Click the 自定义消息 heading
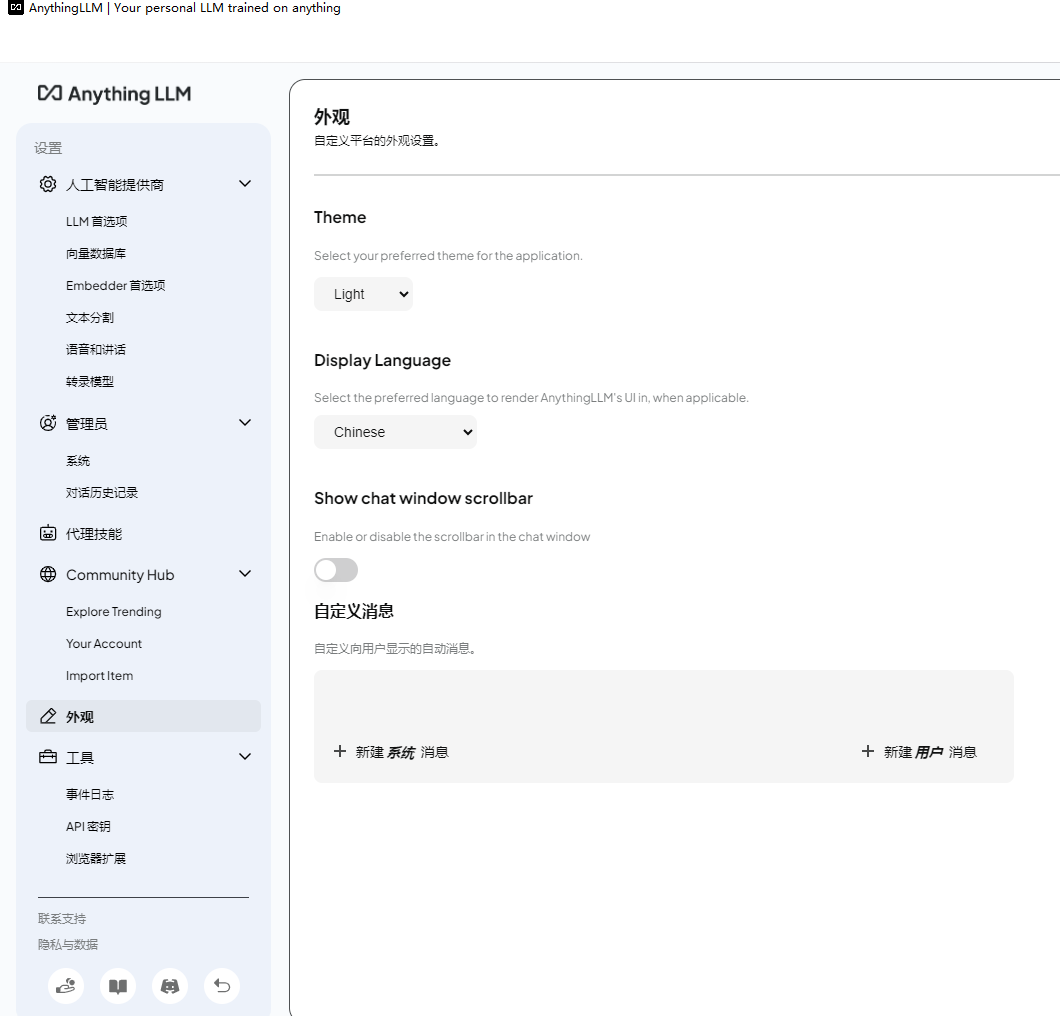This screenshot has width=1060, height=1016. [354, 611]
